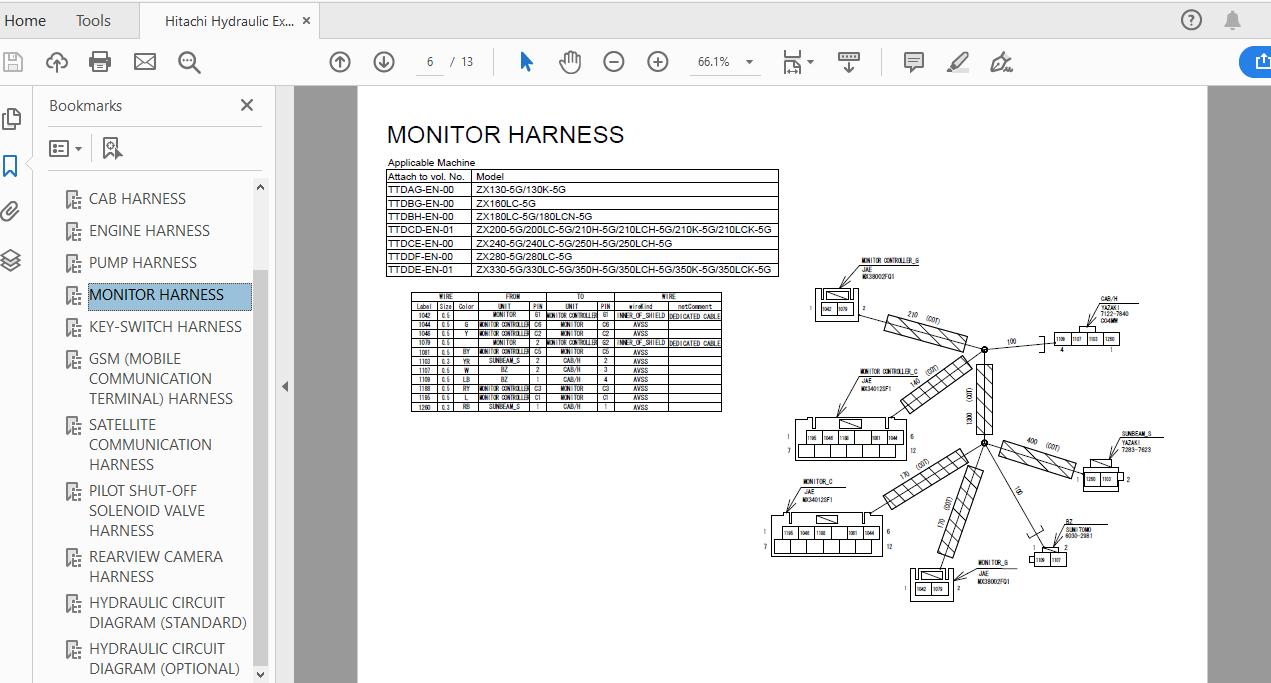Open the notifications bell
Image resolution: width=1271 pixels, height=683 pixels.
tap(1232, 20)
